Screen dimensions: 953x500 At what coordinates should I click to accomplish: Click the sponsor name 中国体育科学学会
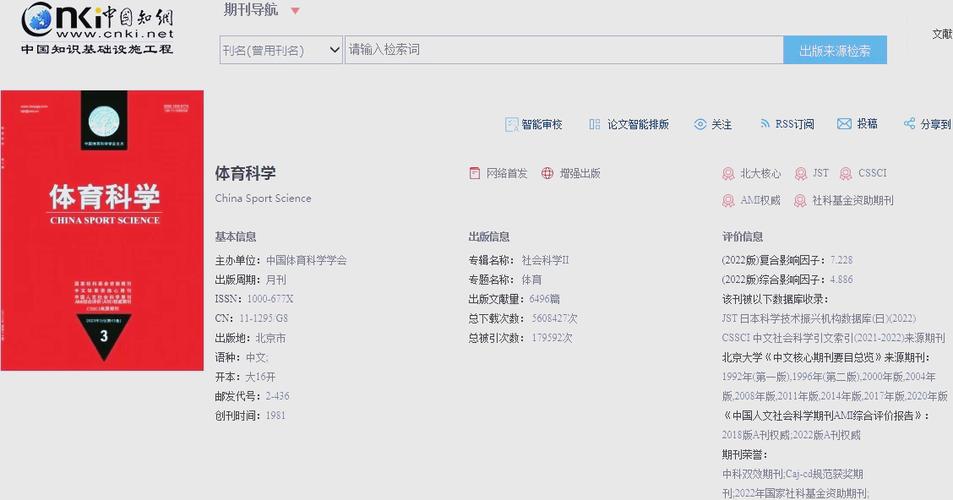pyautogui.click(x=306, y=261)
